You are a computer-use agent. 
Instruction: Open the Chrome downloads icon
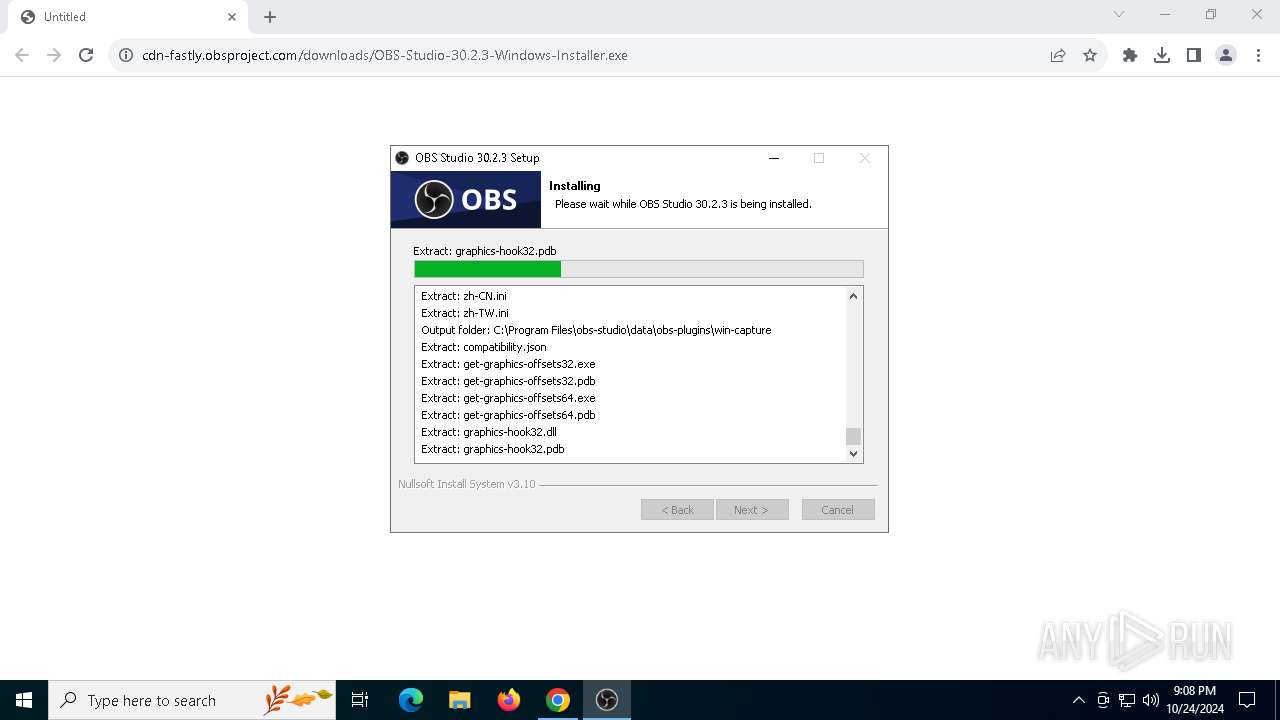click(1162, 55)
